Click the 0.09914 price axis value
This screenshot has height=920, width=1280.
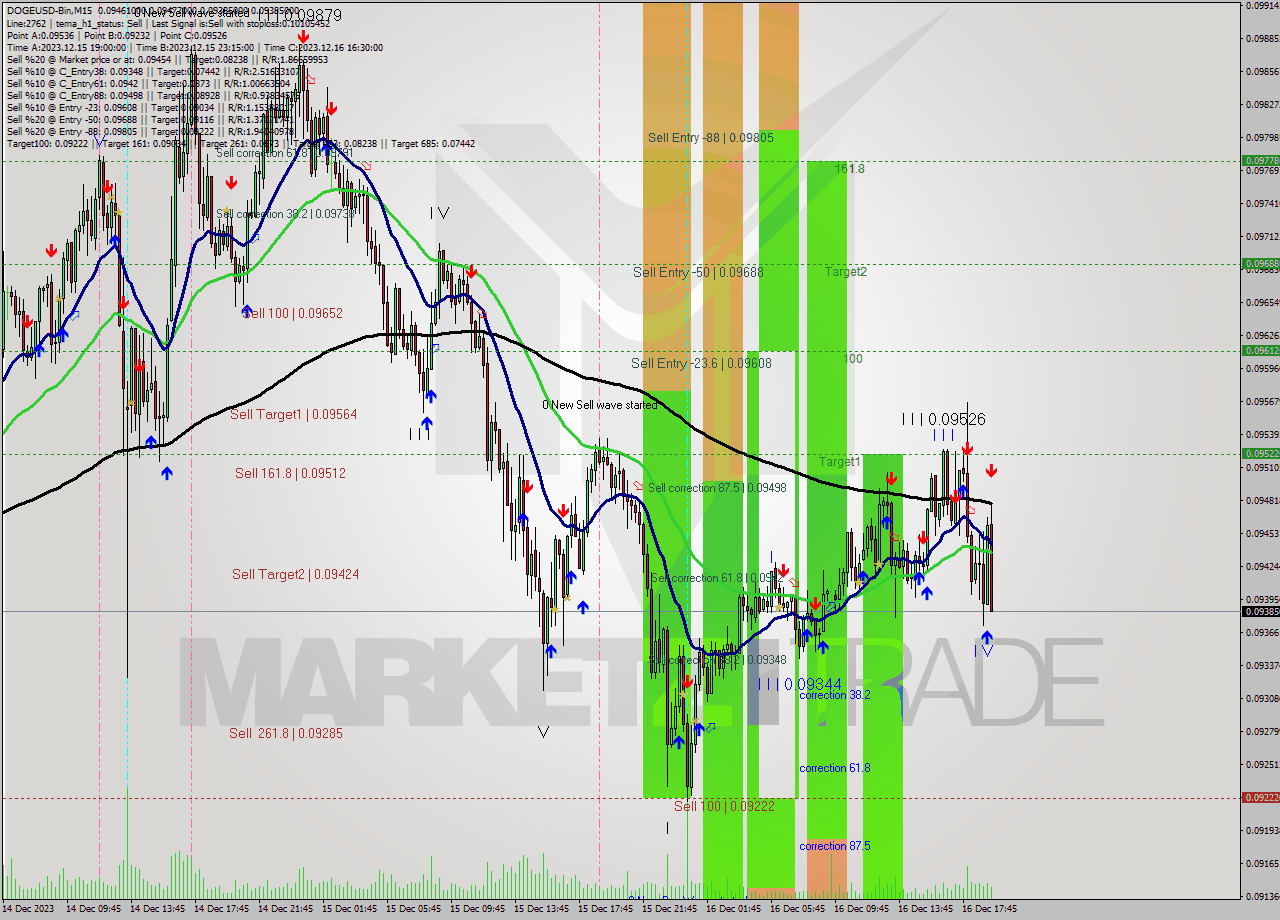pyautogui.click(x=1264, y=6)
